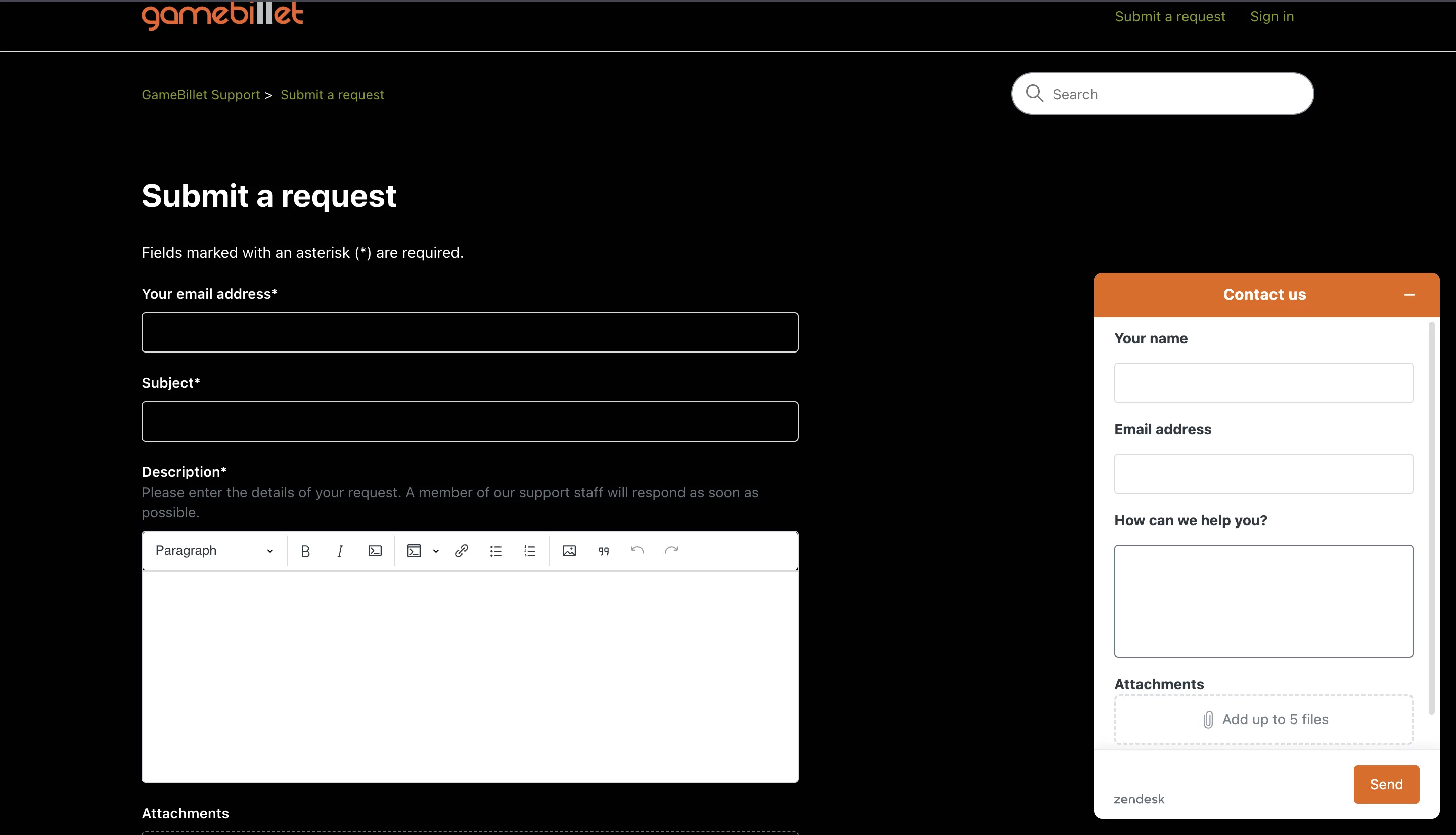Toggle bold formatting in description editor
Image resolution: width=1456 pixels, height=835 pixels.
point(305,551)
